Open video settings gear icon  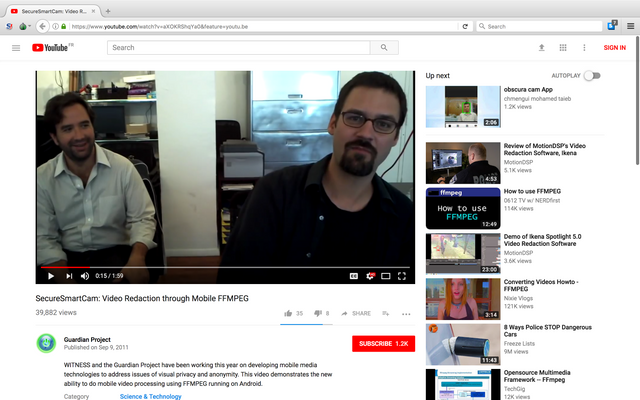point(370,276)
